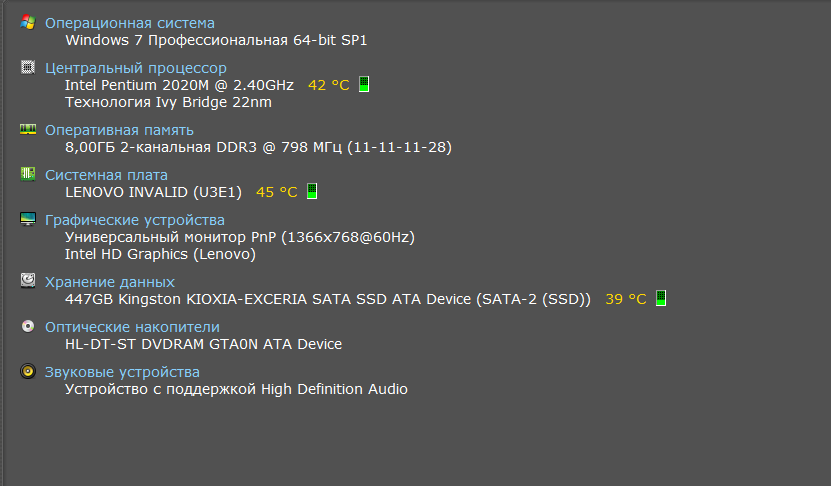Open the Оперативная память section link
Image resolution: width=831 pixels, height=486 pixels.
119,130
